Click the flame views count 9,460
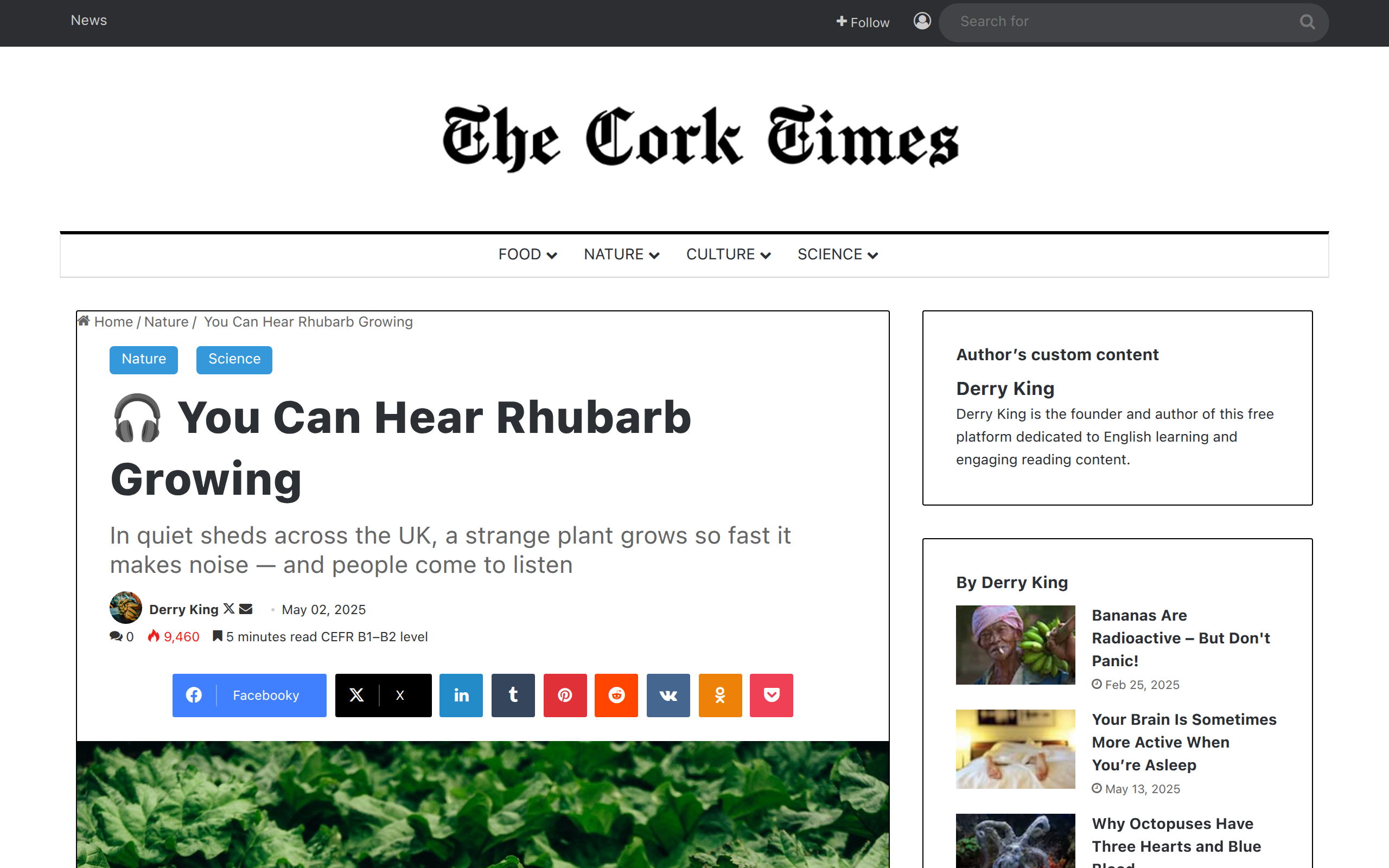The image size is (1389, 868). [173, 636]
